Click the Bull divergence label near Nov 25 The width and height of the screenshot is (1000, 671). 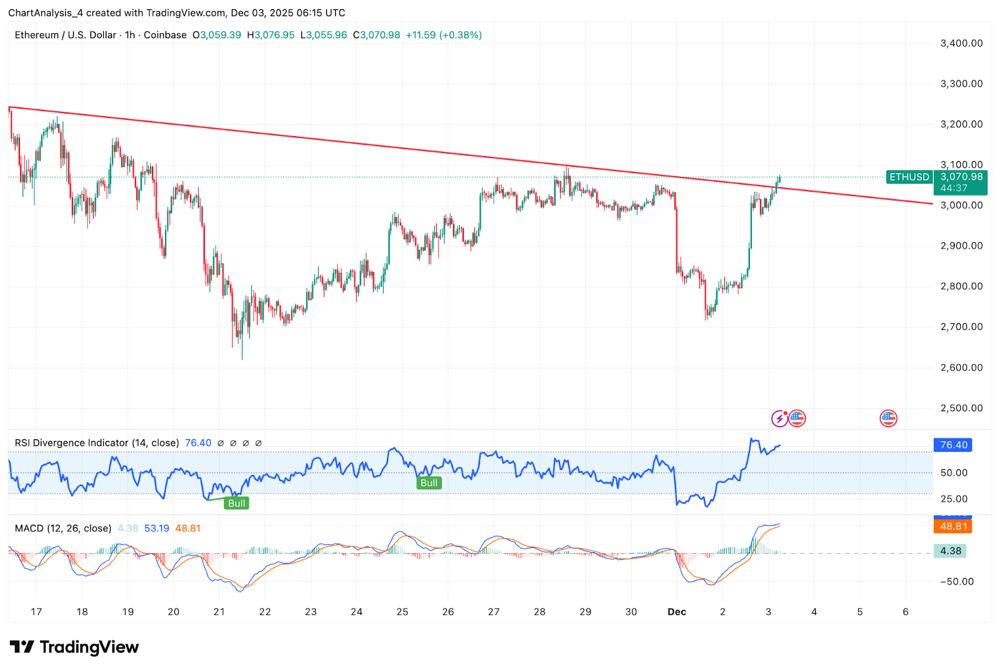(429, 483)
